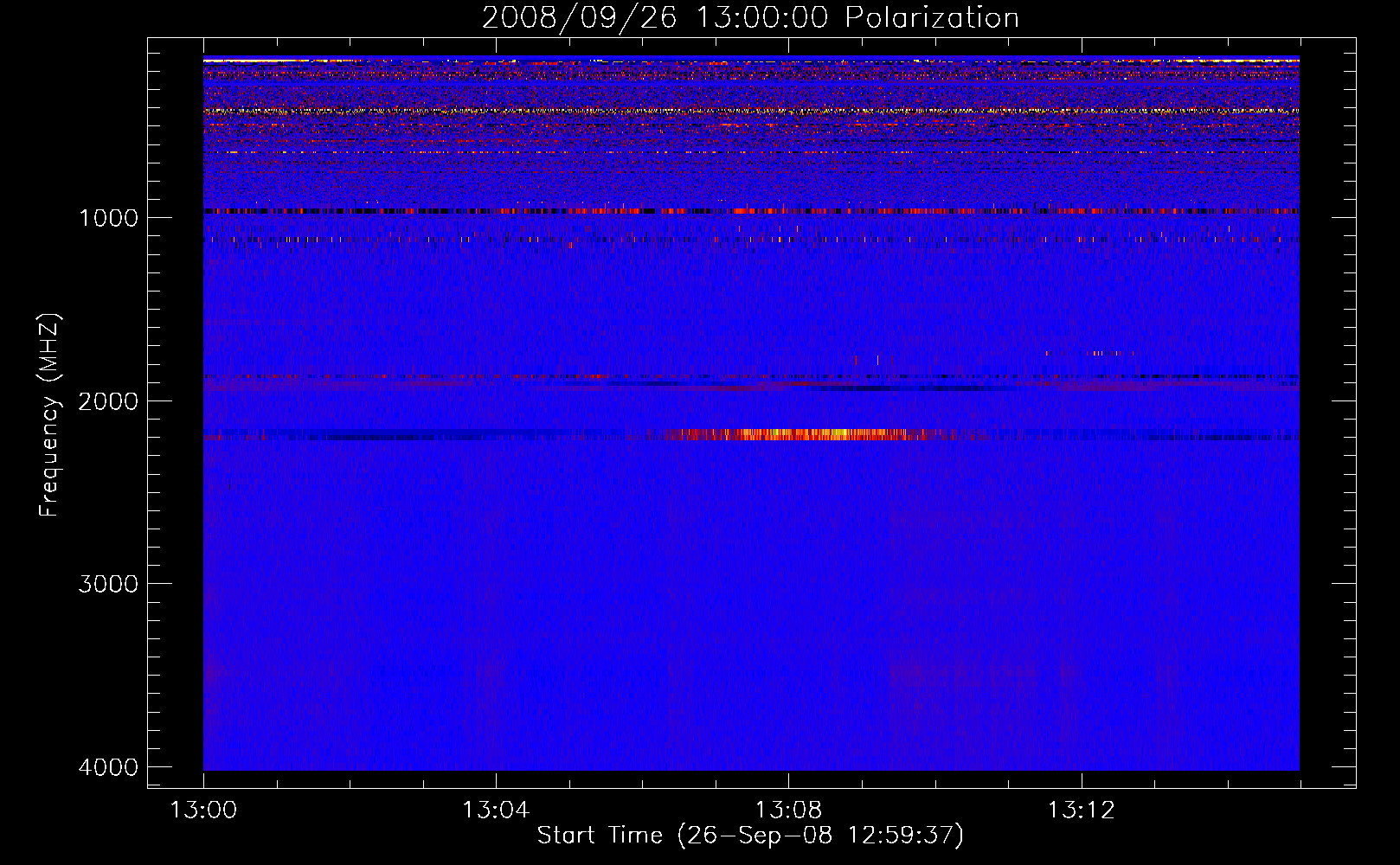This screenshot has height=865, width=1400.
Task: Click the 1000 frequency tick label
Action: (x=108, y=218)
